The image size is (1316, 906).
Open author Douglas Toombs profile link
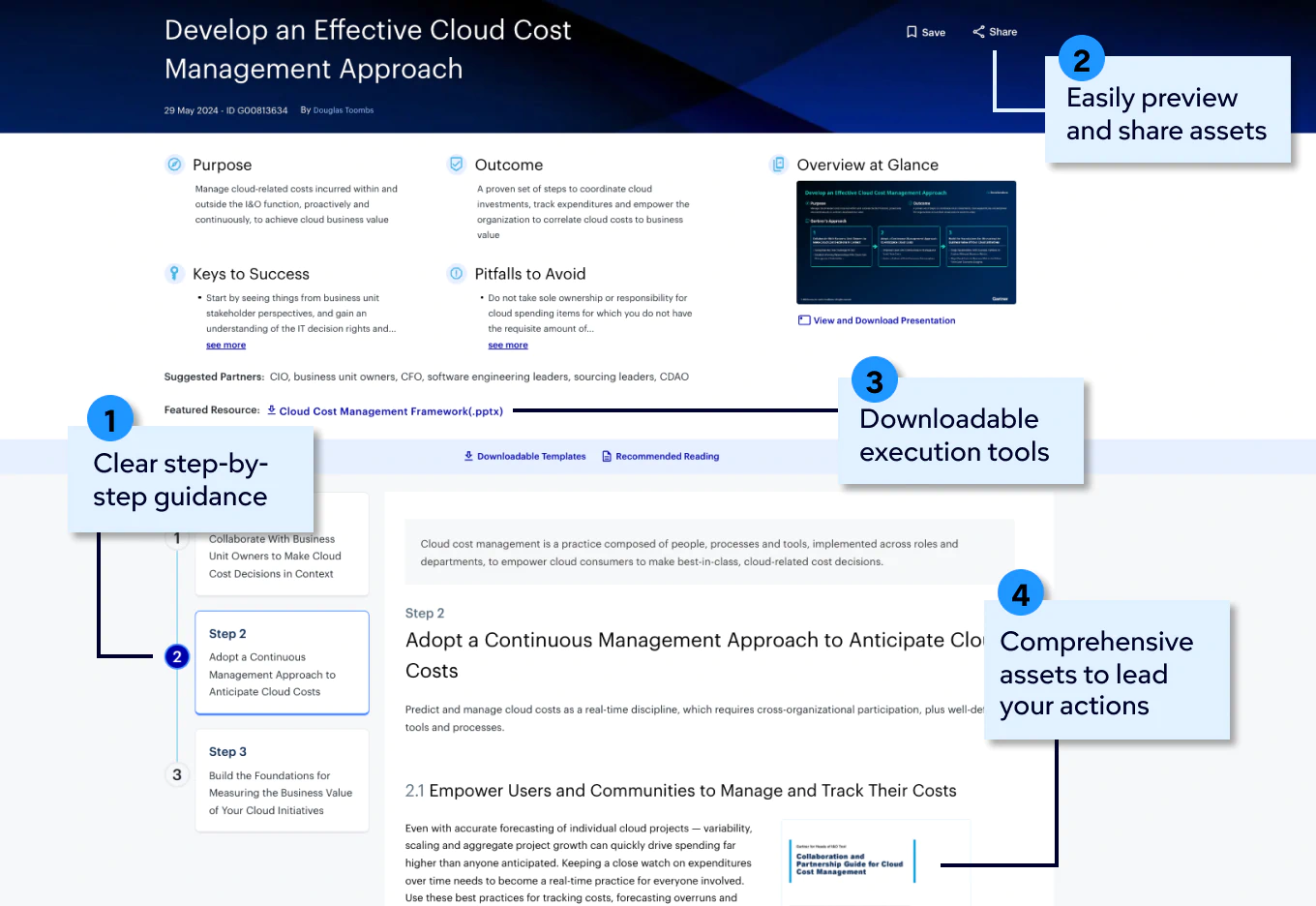(x=343, y=110)
